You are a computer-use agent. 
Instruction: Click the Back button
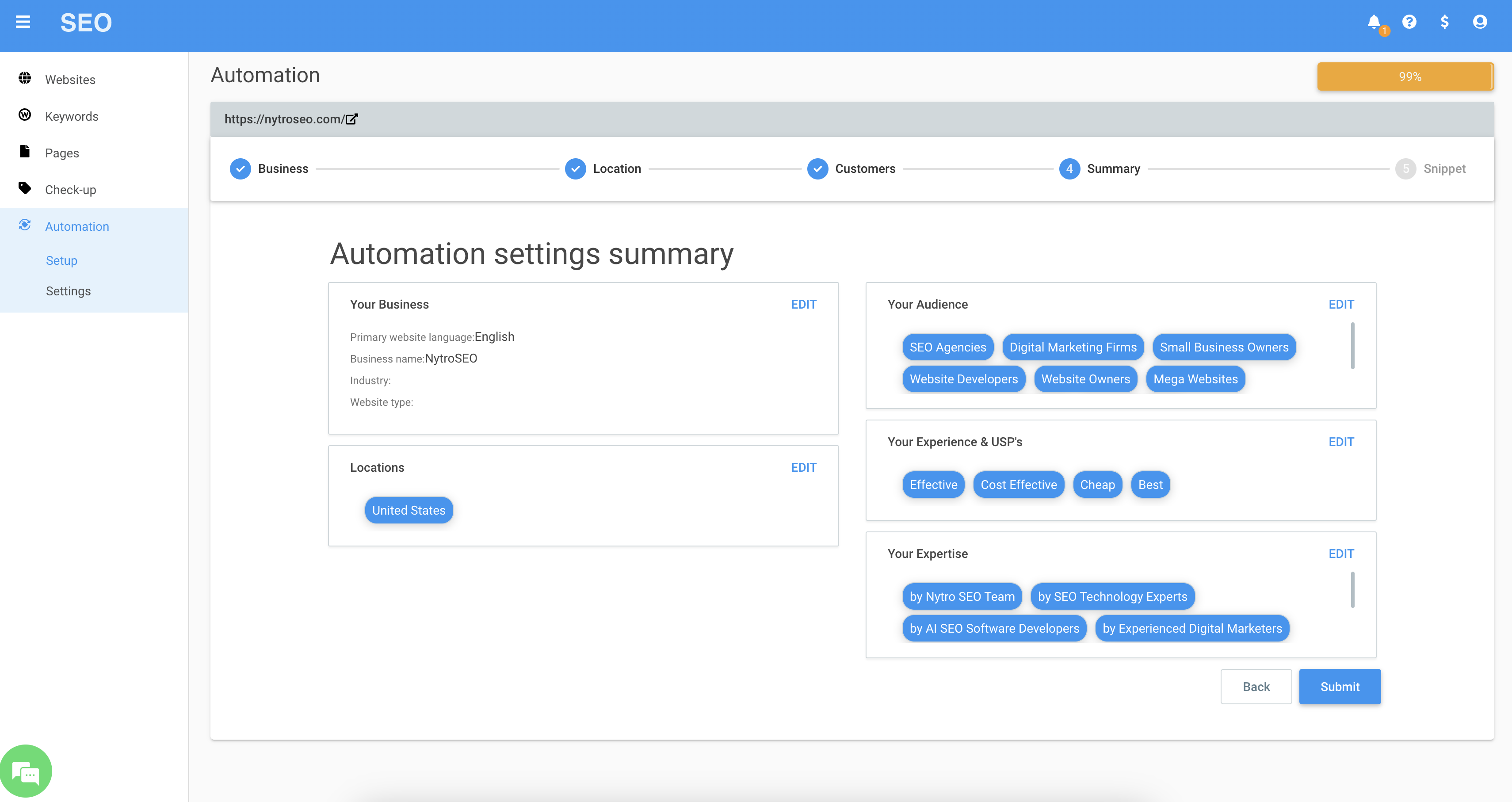(1256, 686)
